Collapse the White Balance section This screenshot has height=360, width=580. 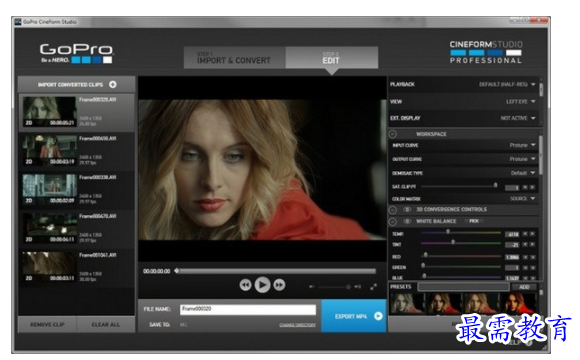[393, 222]
